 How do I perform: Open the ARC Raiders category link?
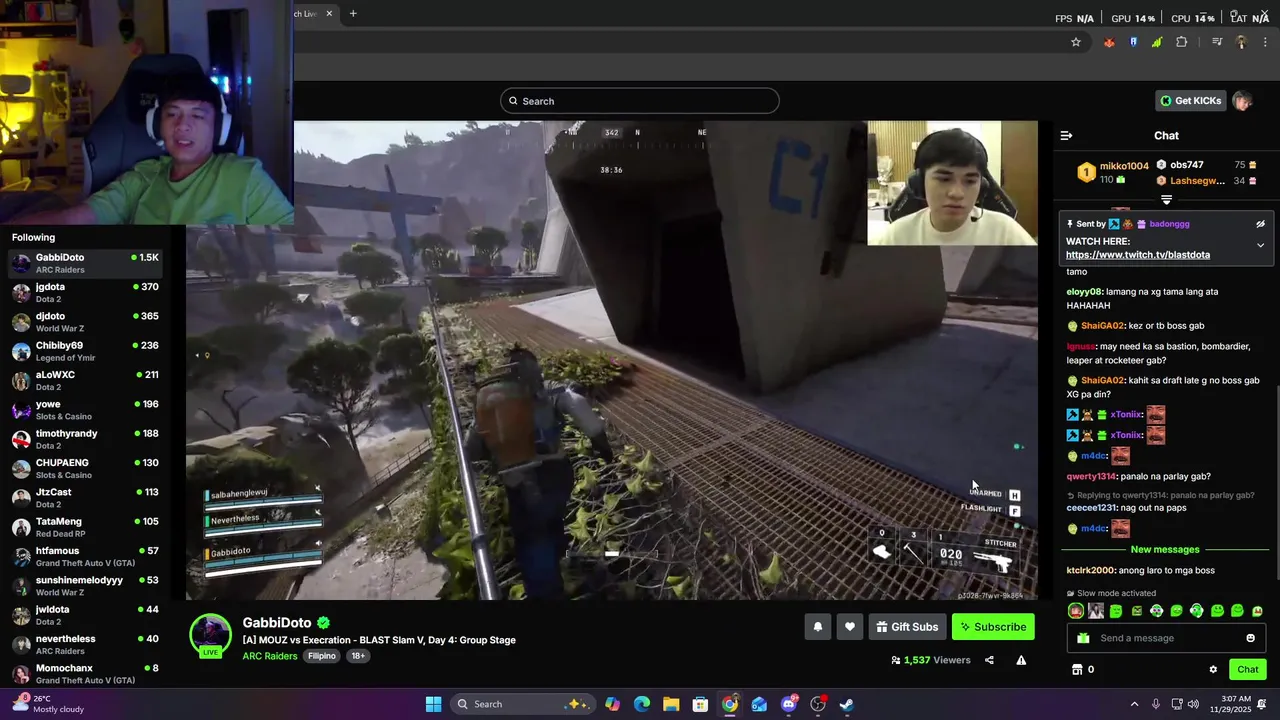270,656
